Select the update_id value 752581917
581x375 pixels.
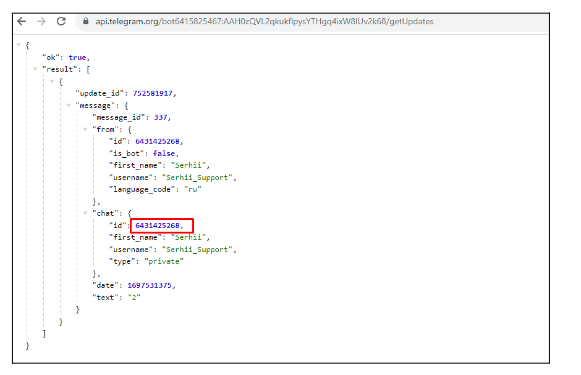(153, 93)
